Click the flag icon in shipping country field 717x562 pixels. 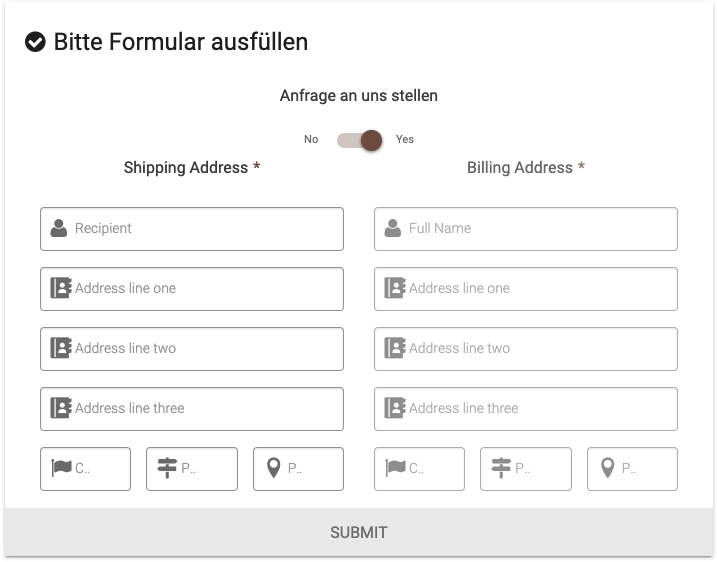click(x=61, y=468)
